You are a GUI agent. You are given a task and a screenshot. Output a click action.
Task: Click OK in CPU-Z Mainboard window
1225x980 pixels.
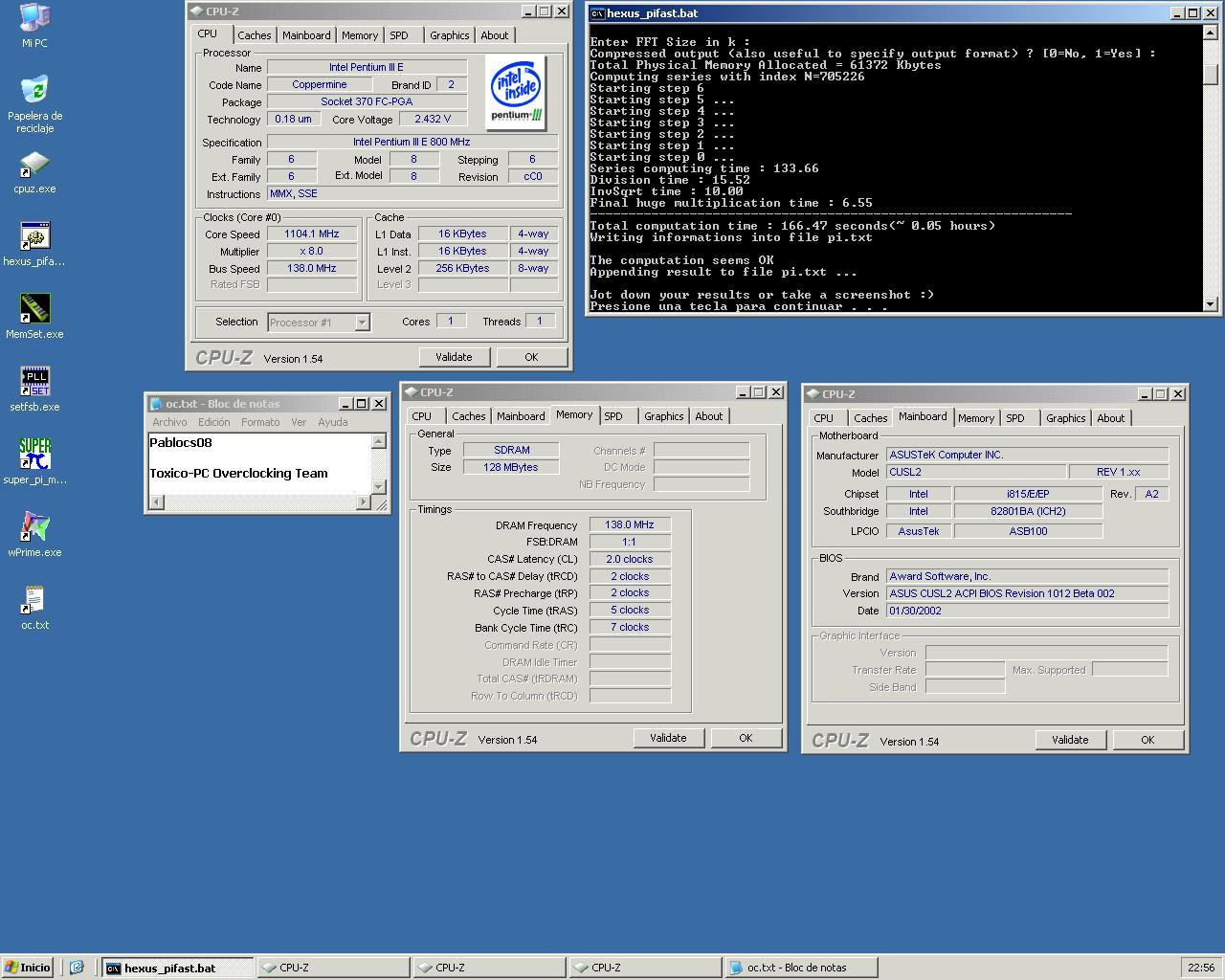pyautogui.click(x=1147, y=740)
